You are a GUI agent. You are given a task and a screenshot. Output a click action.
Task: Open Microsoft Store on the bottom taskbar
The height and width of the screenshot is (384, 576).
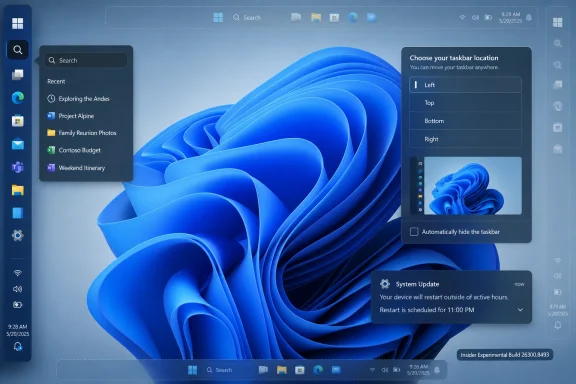point(300,370)
